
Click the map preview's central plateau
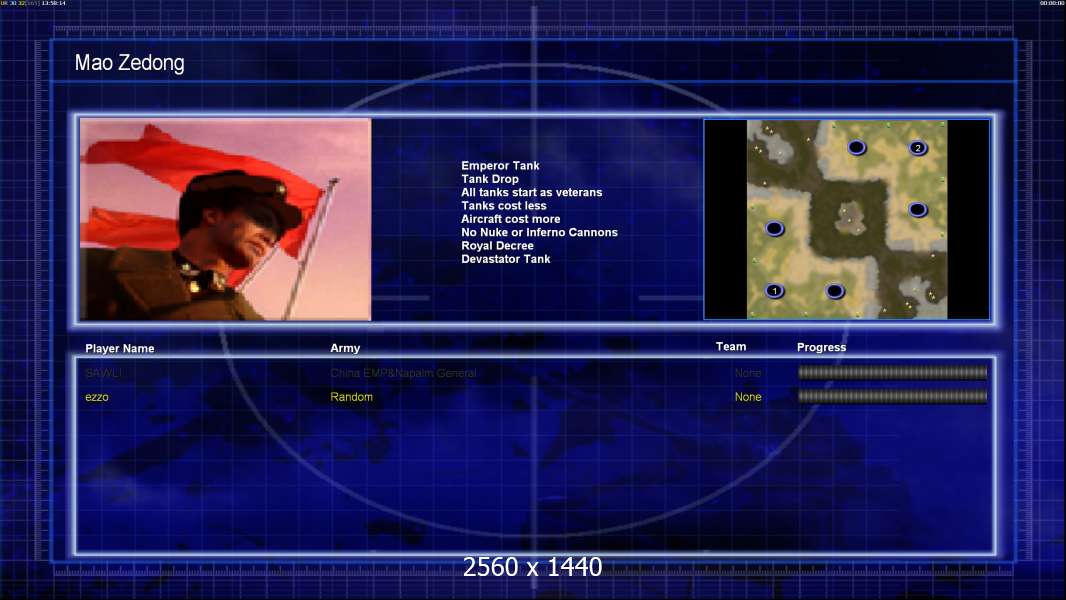click(x=849, y=217)
